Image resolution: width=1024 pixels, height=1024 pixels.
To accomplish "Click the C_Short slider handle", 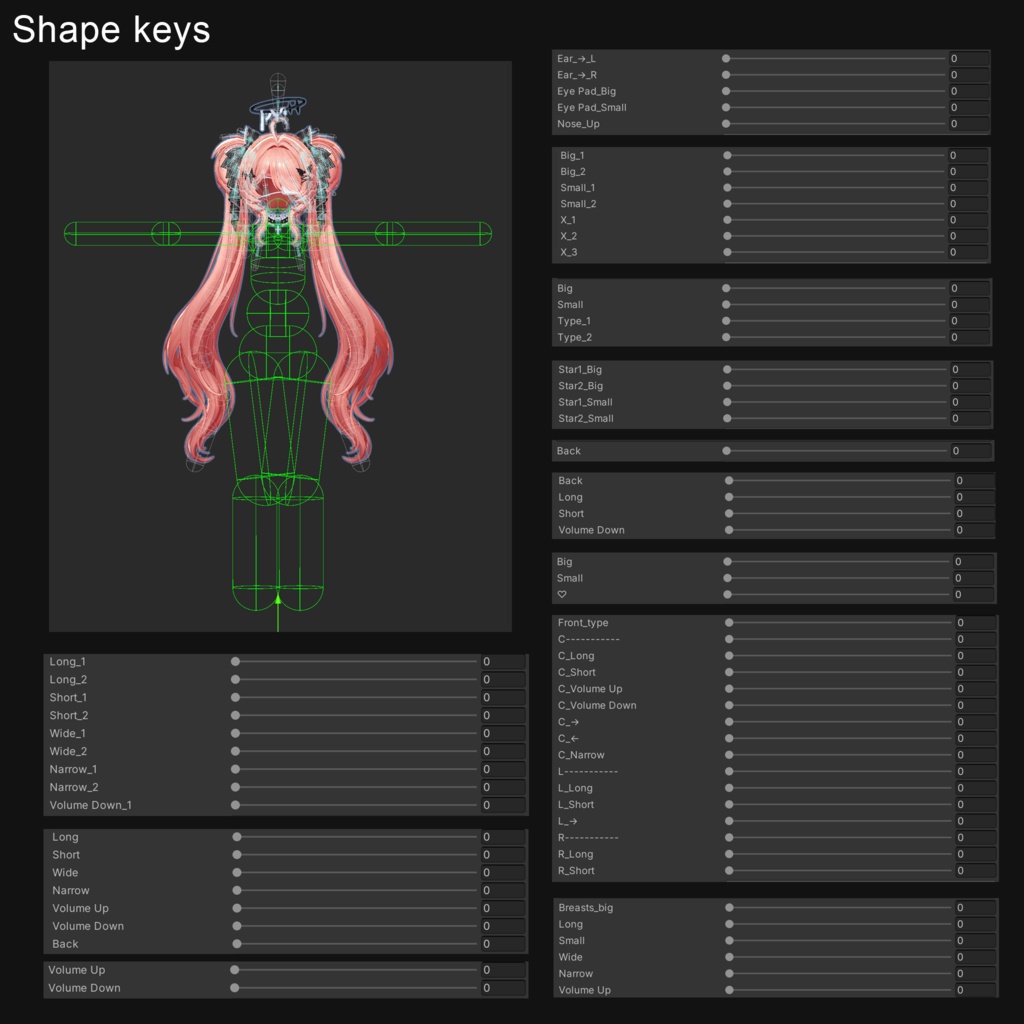I will coord(729,673).
